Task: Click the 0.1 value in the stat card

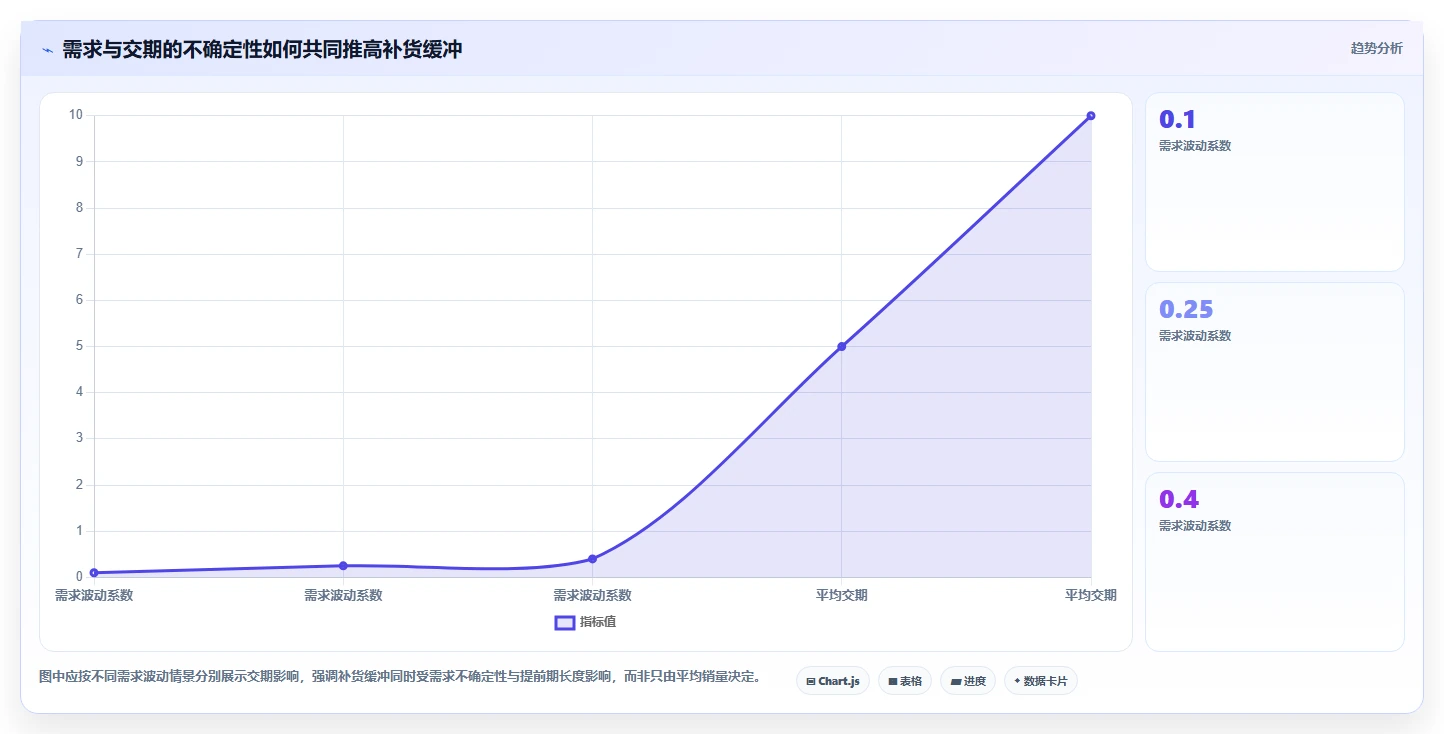Action: (x=1177, y=119)
